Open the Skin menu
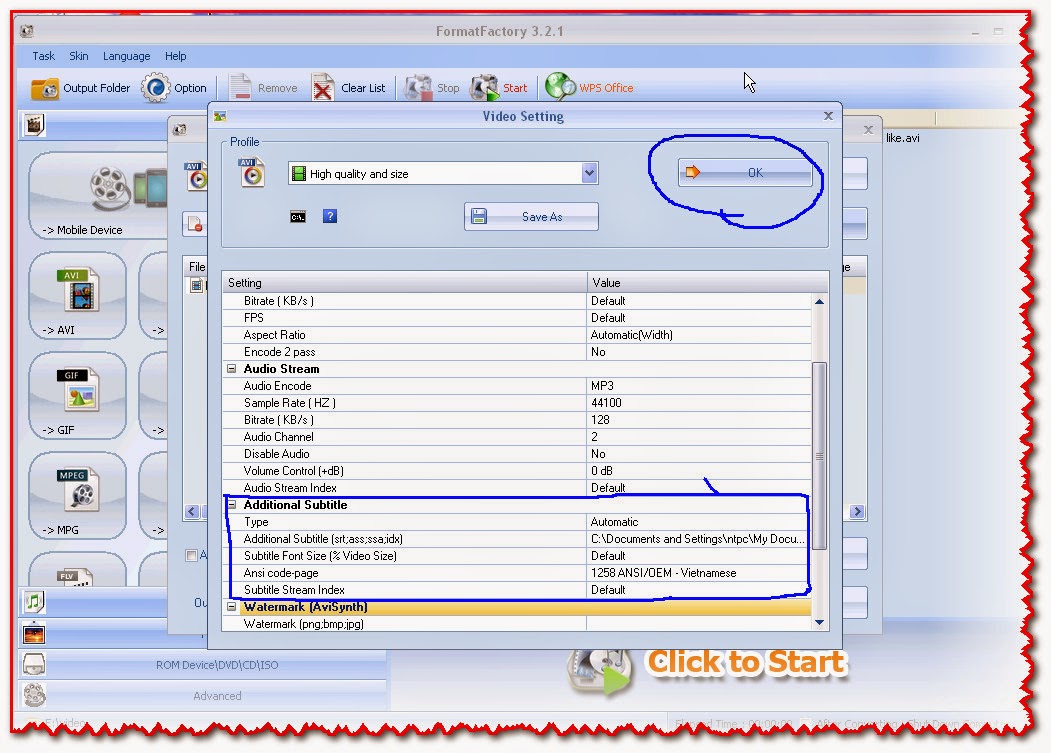 (78, 56)
